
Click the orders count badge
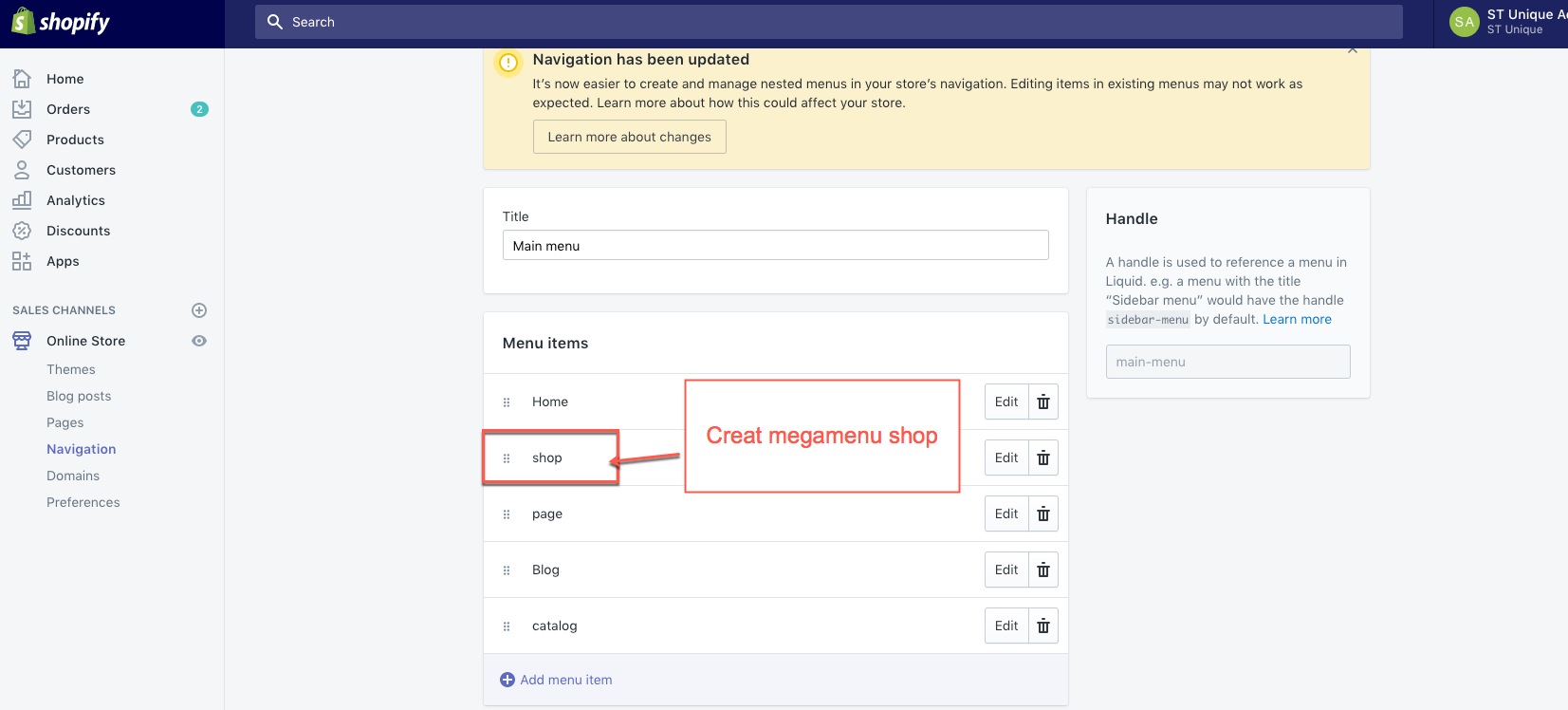(x=199, y=109)
